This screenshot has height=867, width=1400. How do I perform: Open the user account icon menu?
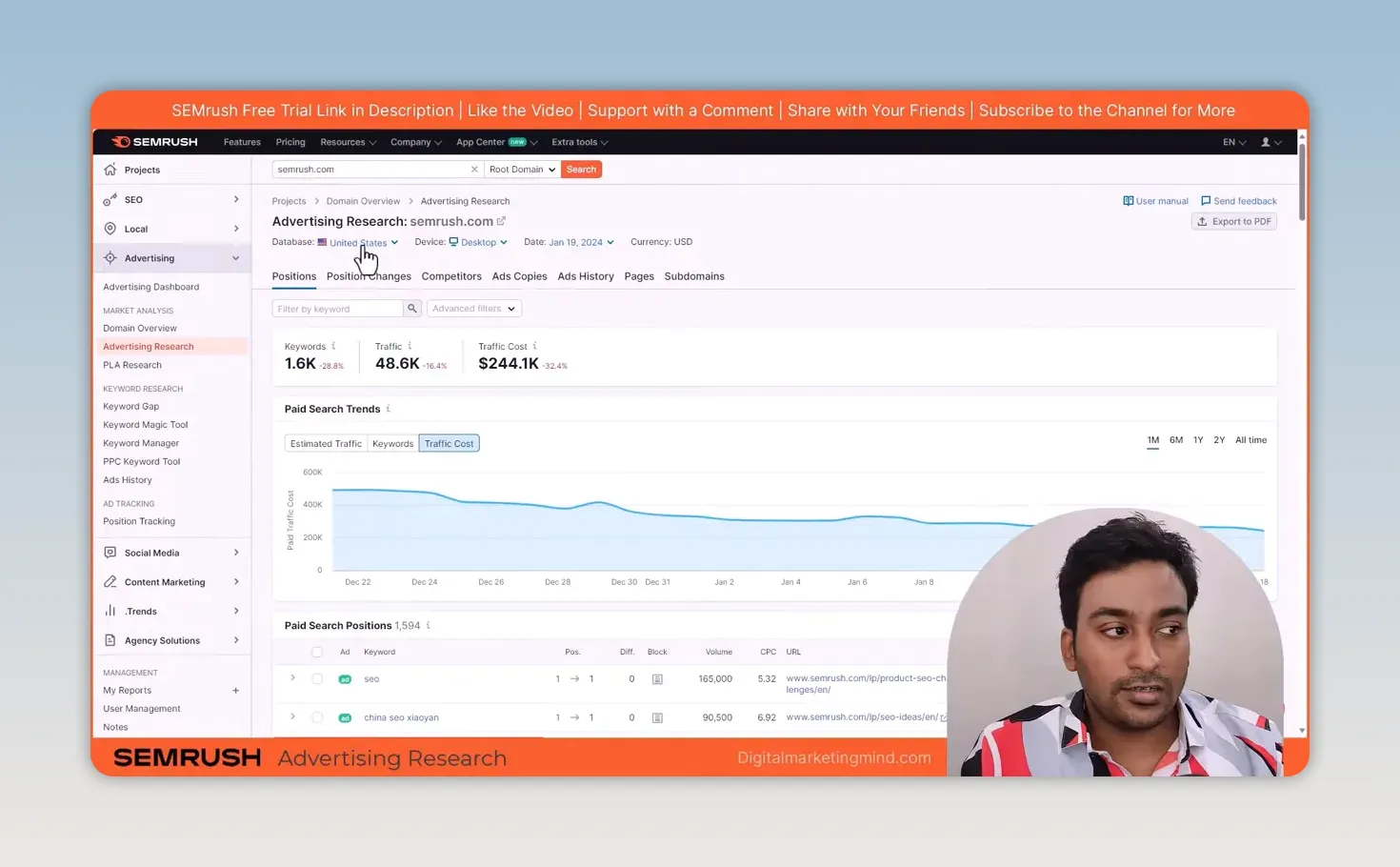point(1270,142)
